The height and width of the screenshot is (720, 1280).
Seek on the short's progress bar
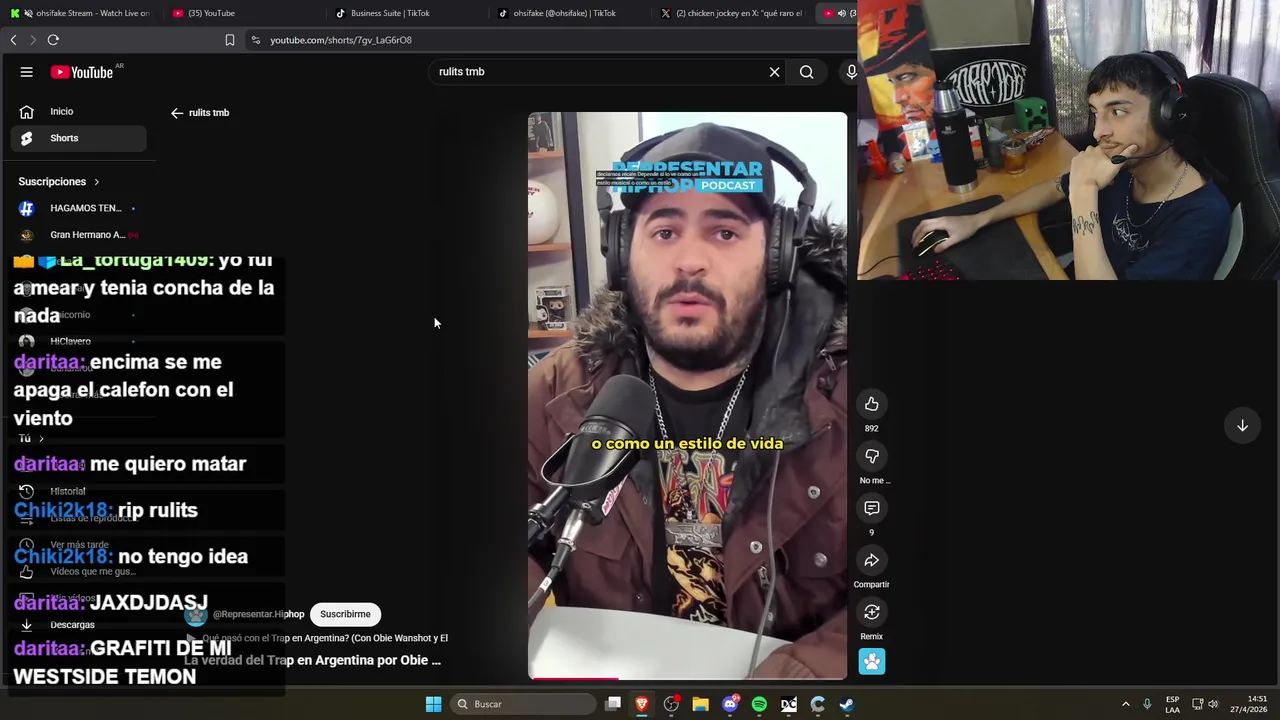(x=687, y=678)
